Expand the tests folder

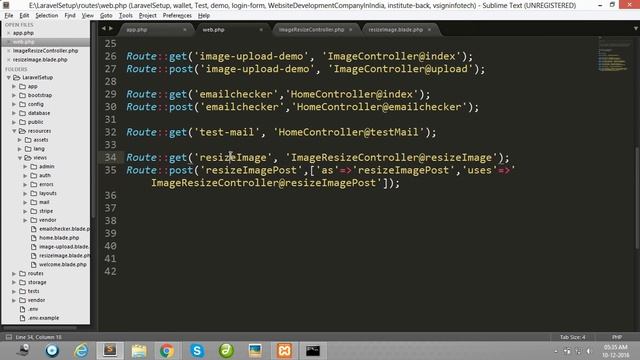(14, 291)
